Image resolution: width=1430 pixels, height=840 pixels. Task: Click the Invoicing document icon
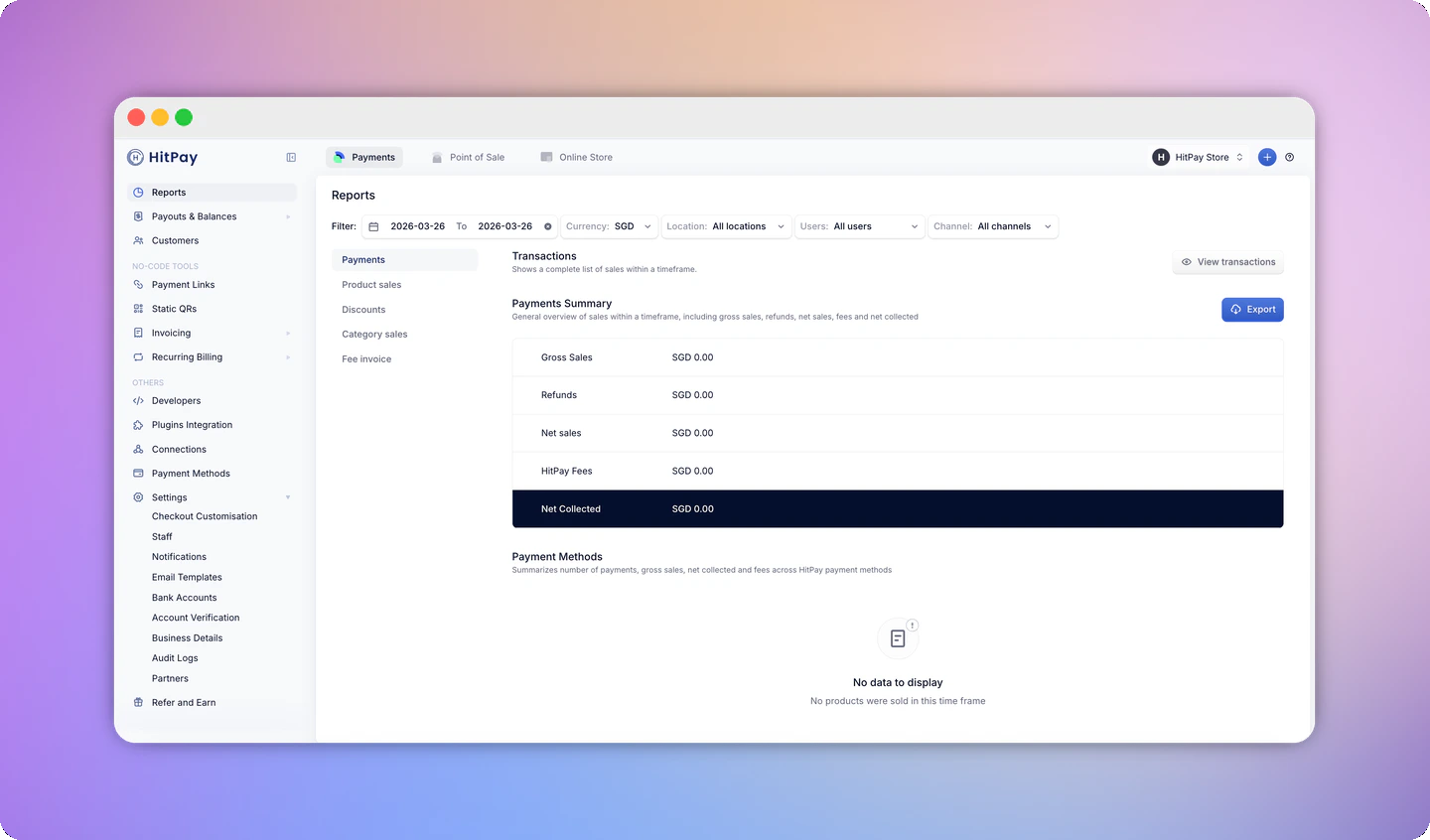[x=138, y=333]
